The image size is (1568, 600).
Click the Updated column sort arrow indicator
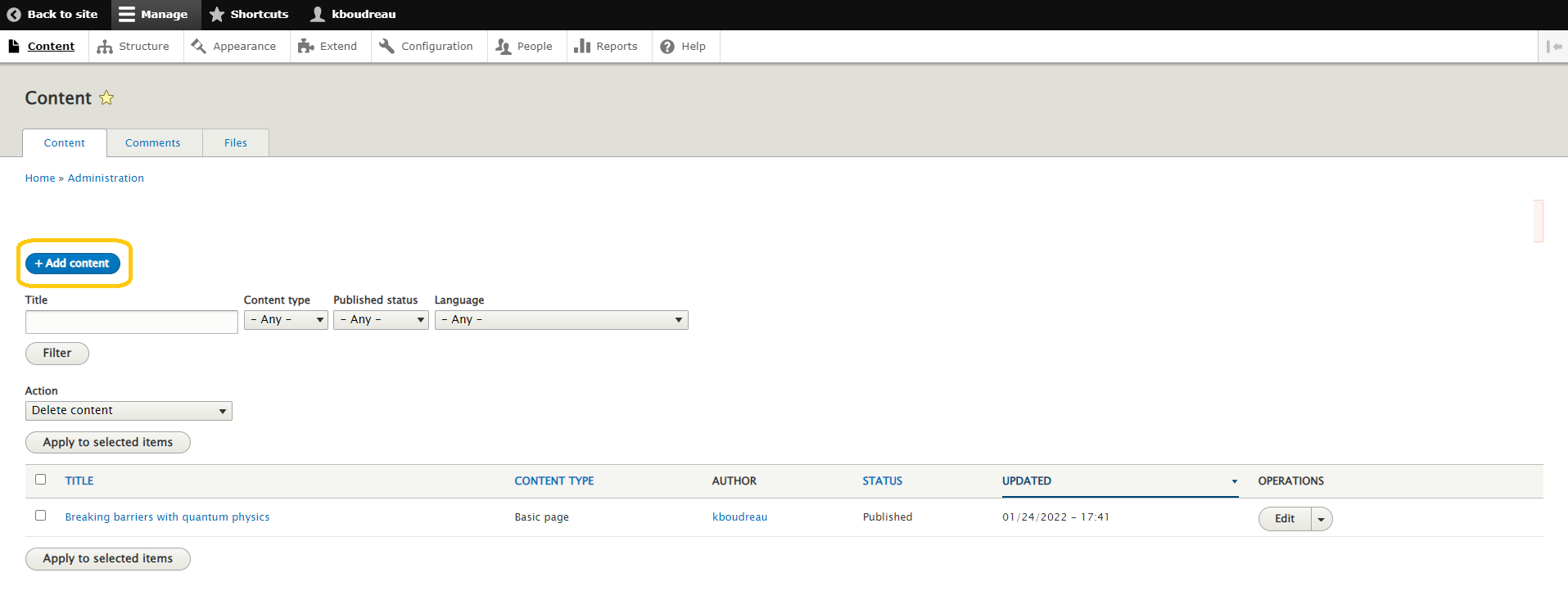click(1234, 481)
